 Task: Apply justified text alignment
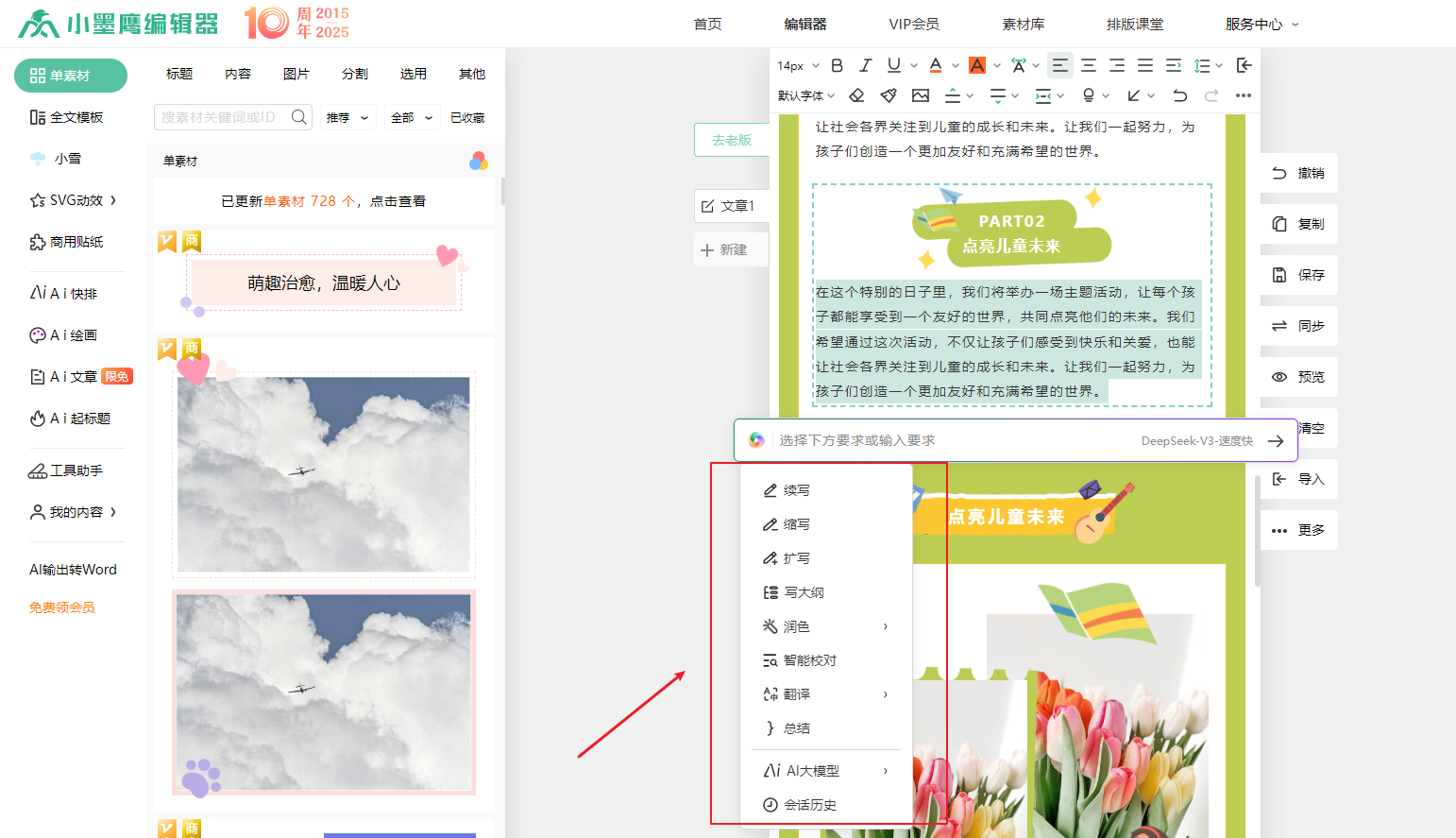[1145, 65]
